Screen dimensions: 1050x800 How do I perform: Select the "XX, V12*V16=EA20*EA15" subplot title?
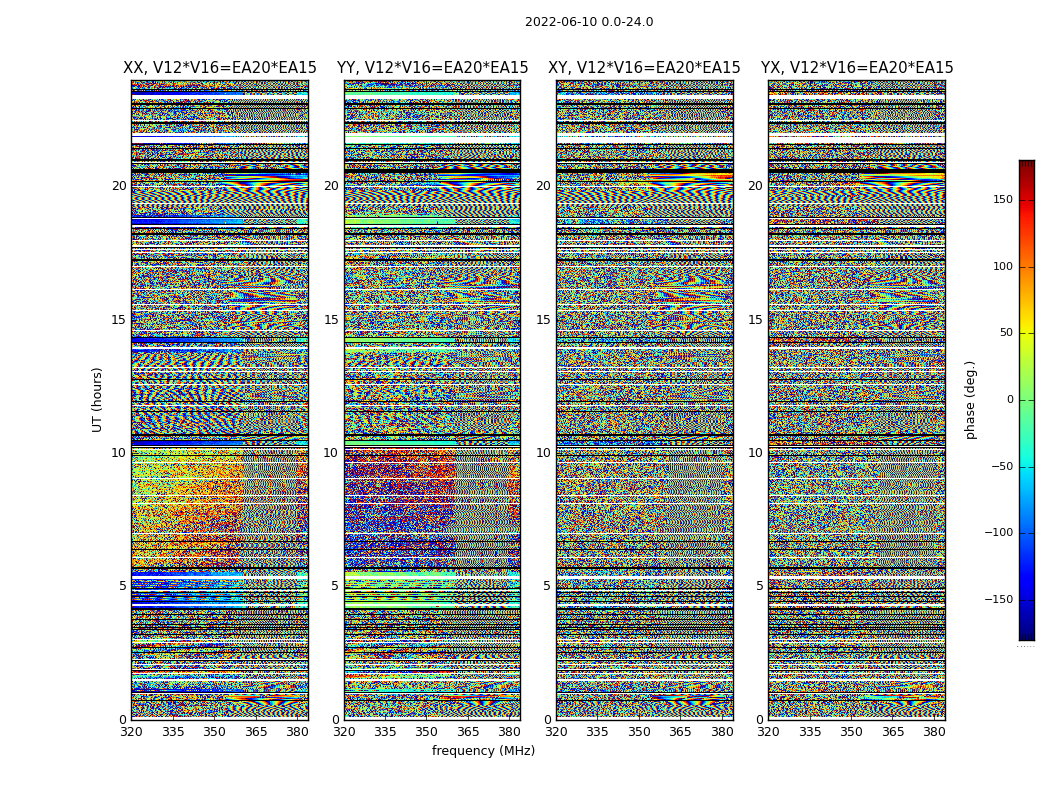point(220,68)
